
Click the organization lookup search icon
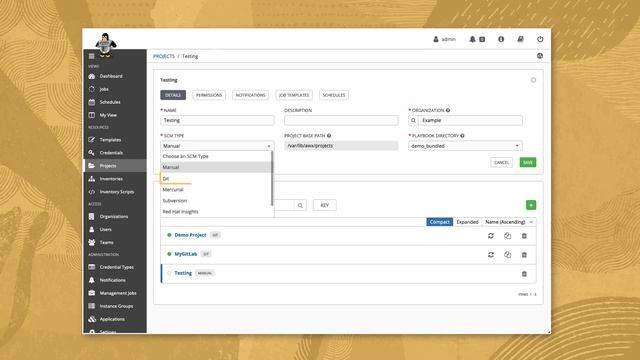click(x=413, y=120)
